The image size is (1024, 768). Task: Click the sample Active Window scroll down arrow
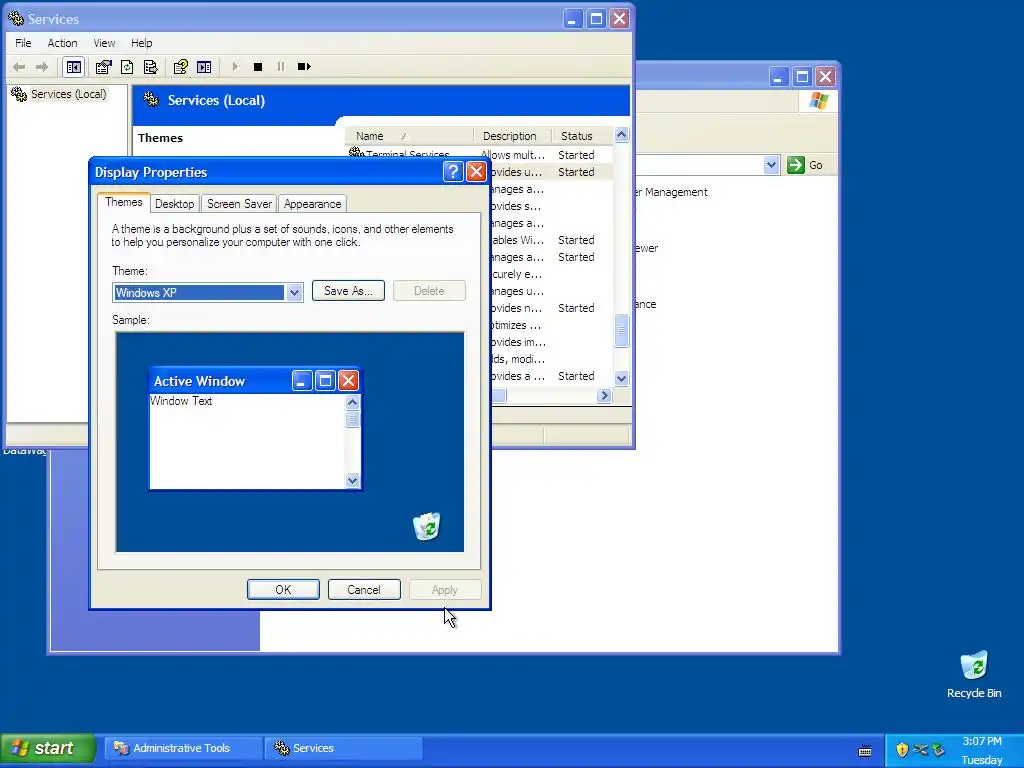pos(352,481)
